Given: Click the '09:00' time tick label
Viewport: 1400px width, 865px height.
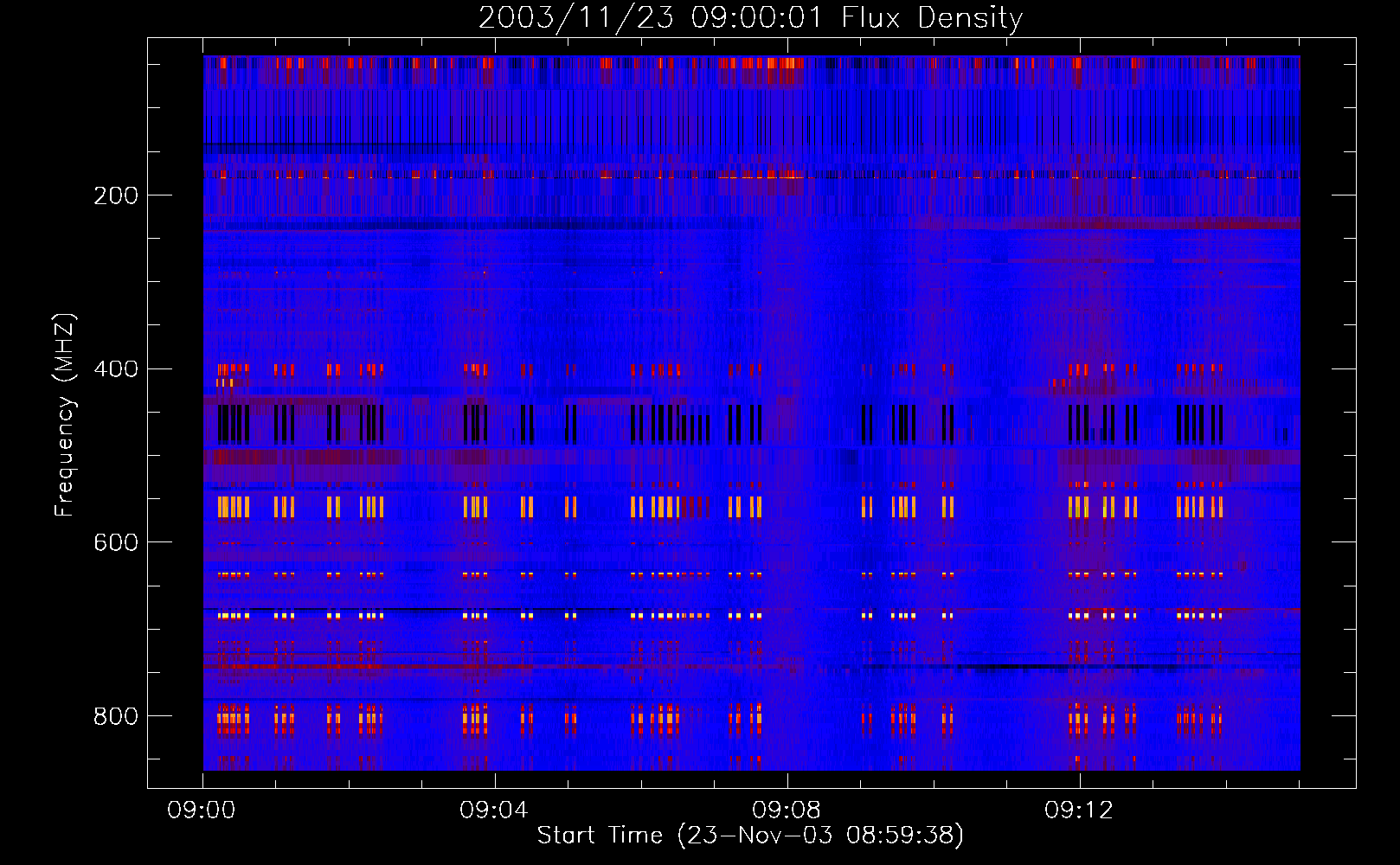Looking at the screenshot, I should tap(202, 811).
